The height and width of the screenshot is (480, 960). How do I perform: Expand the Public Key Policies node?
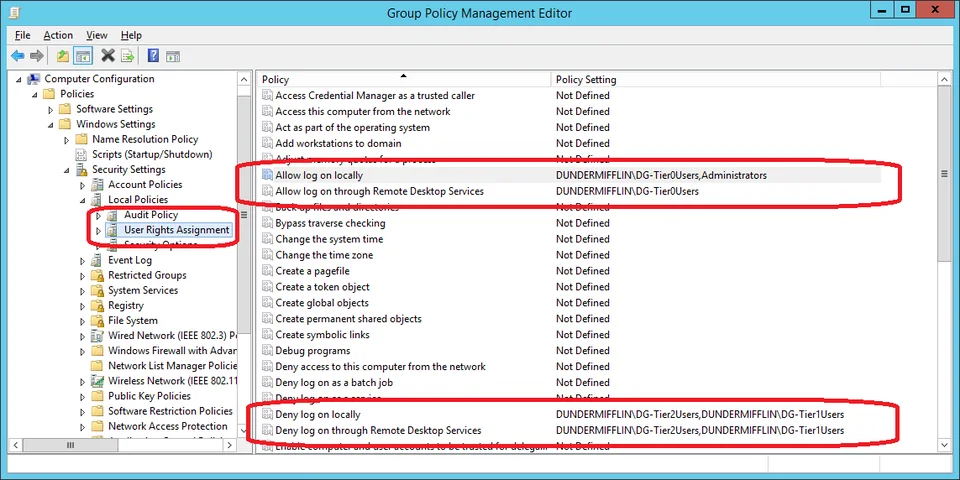click(x=83, y=396)
